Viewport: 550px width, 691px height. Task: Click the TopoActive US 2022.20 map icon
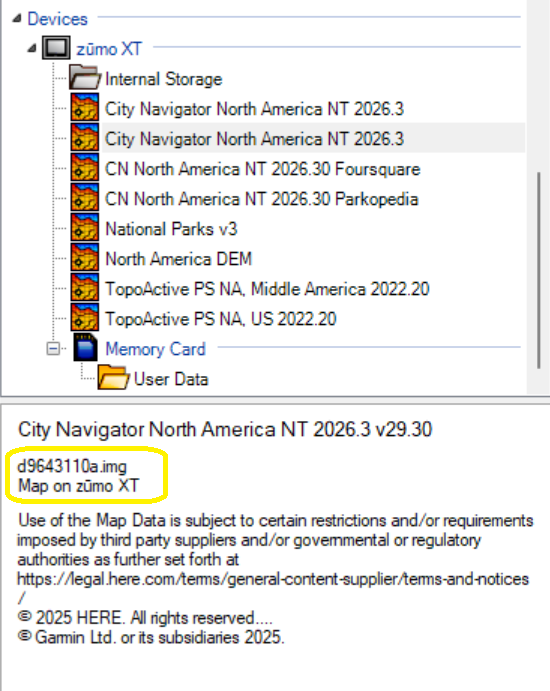click(x=85, y=318)
